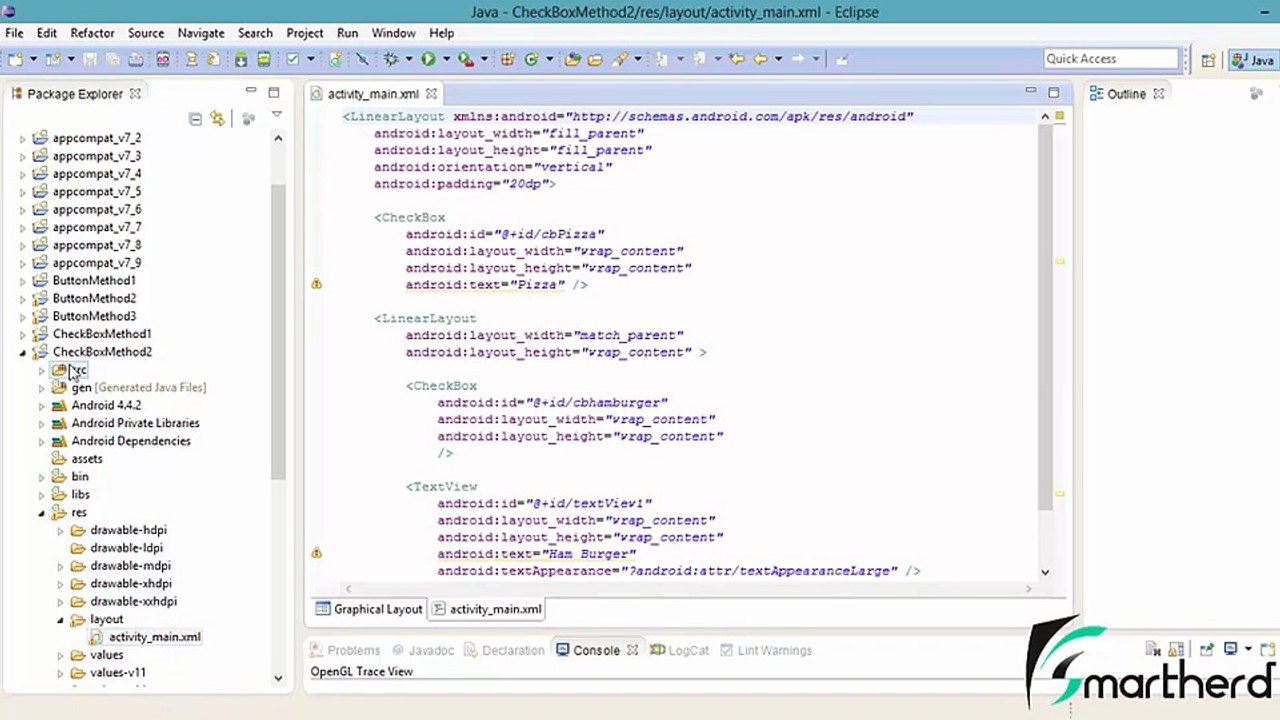Open the Debug dropdown arrow
The height and width of the screenshot is (720, 1280).
pyautogui.click(x=409, y=59)
